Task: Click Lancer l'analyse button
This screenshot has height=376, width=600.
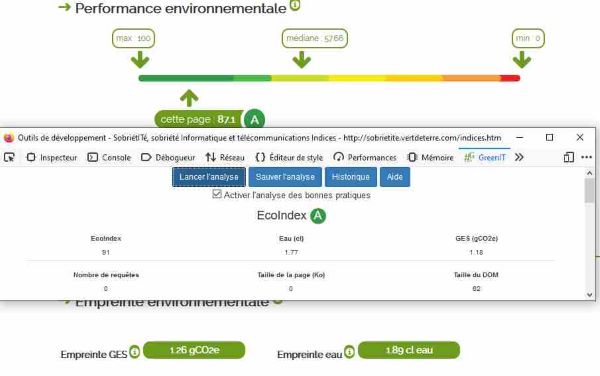Action: (209, 177)
